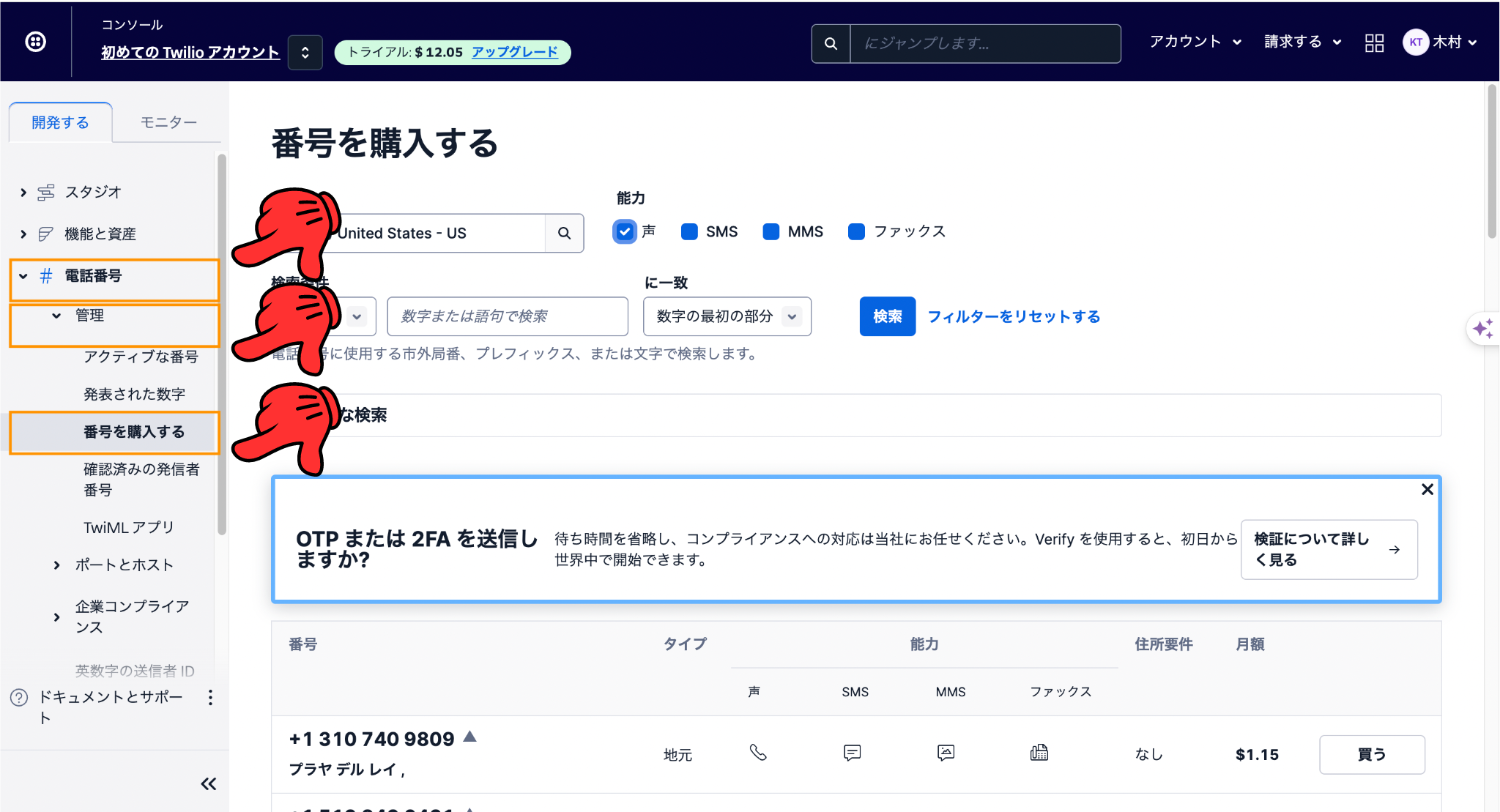This screenshot has width=1500, height=812.
Task: Open the sparkle AI assistant icon
Action: click(x=1483, y=329)
